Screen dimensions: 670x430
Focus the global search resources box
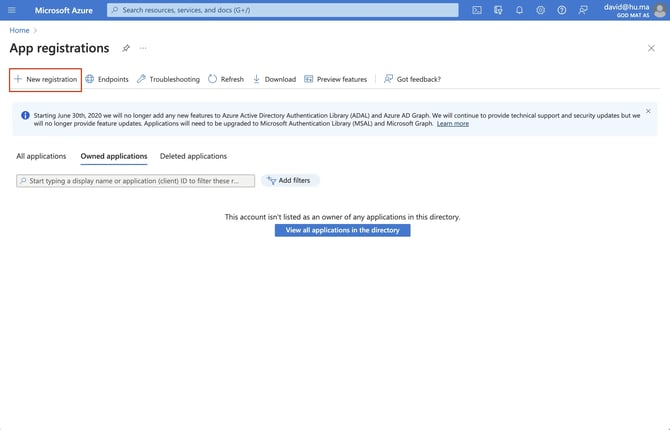(x=282, y=10)
